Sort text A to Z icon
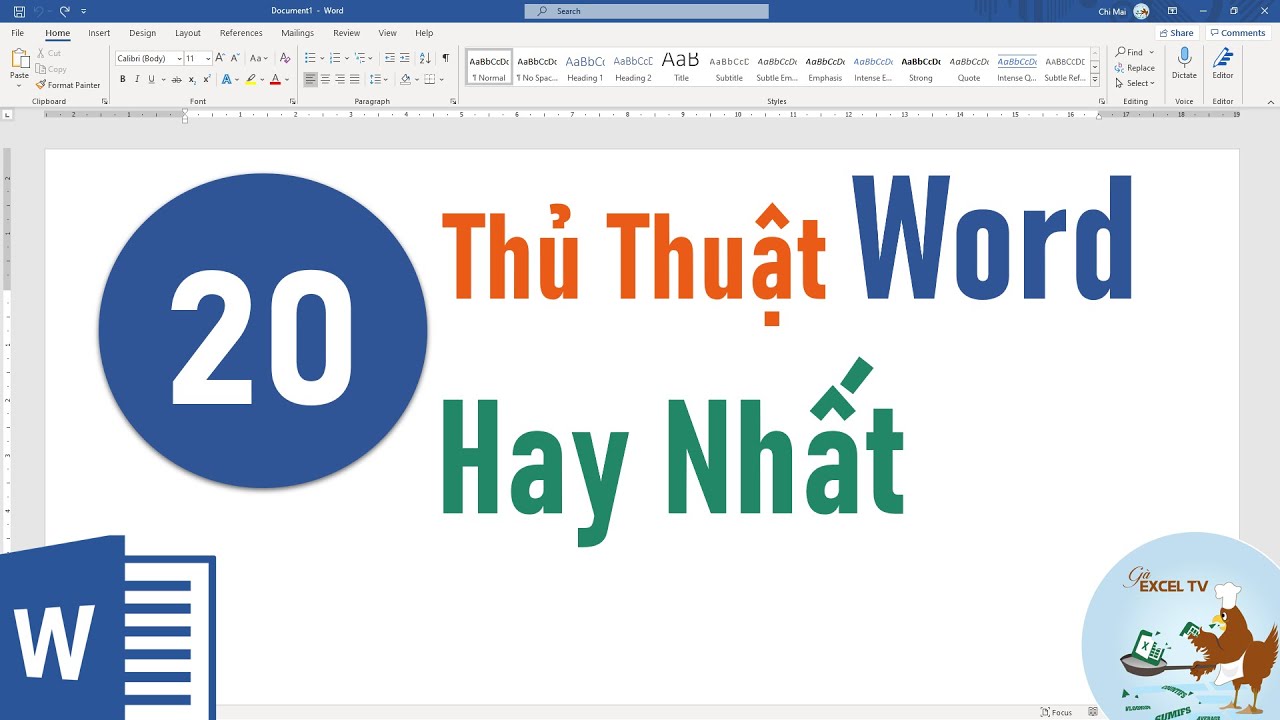This screenshot has height=720, width=1280. (x=425, y=58)
